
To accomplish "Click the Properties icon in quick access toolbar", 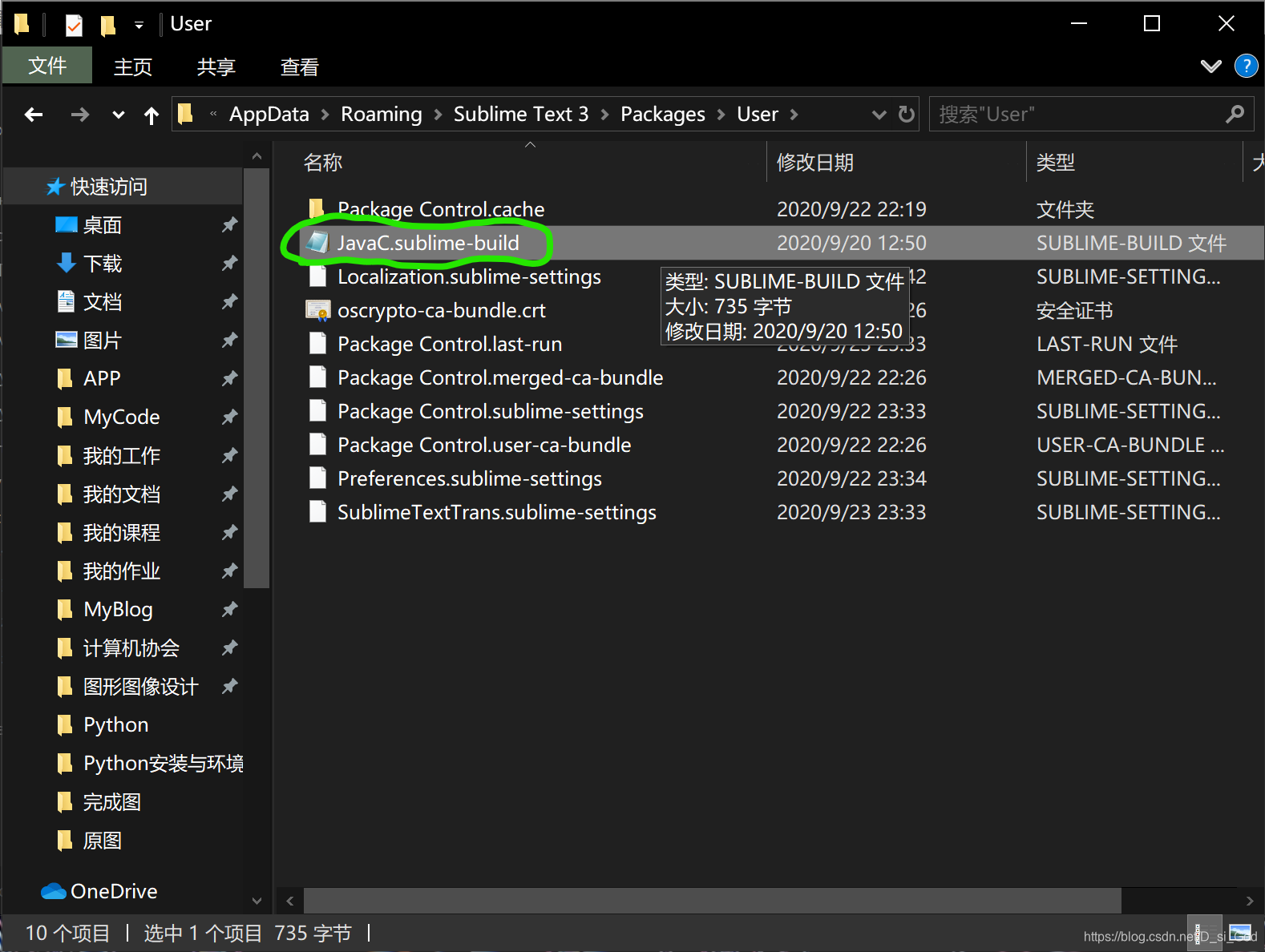I will pyautogui.click(x=74, y=25).
